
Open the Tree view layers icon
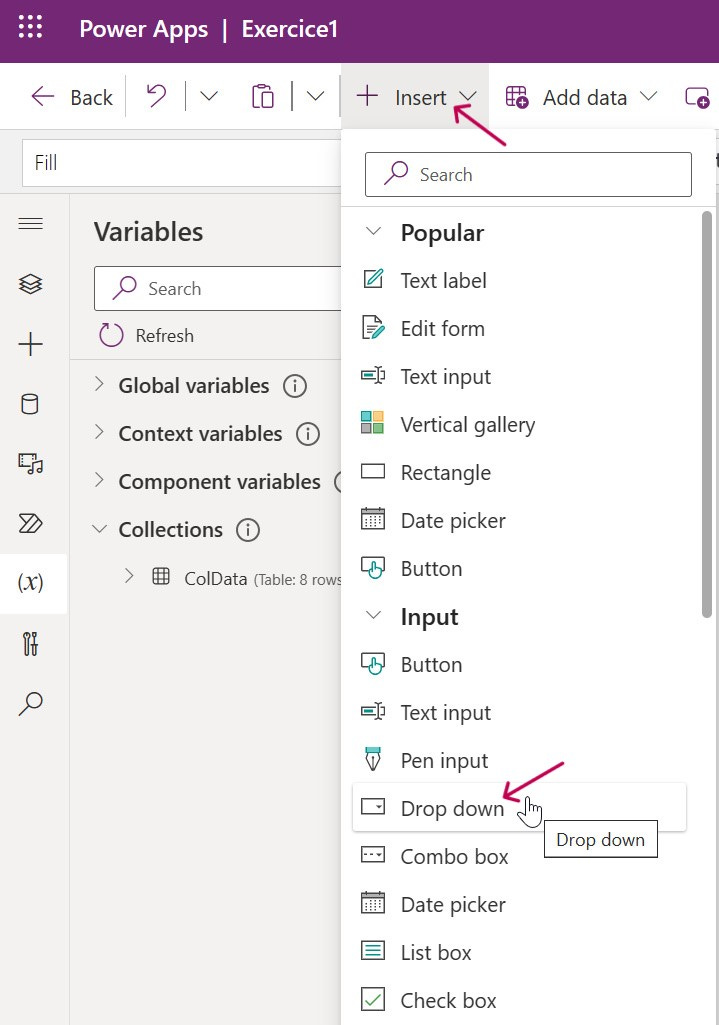31,284
